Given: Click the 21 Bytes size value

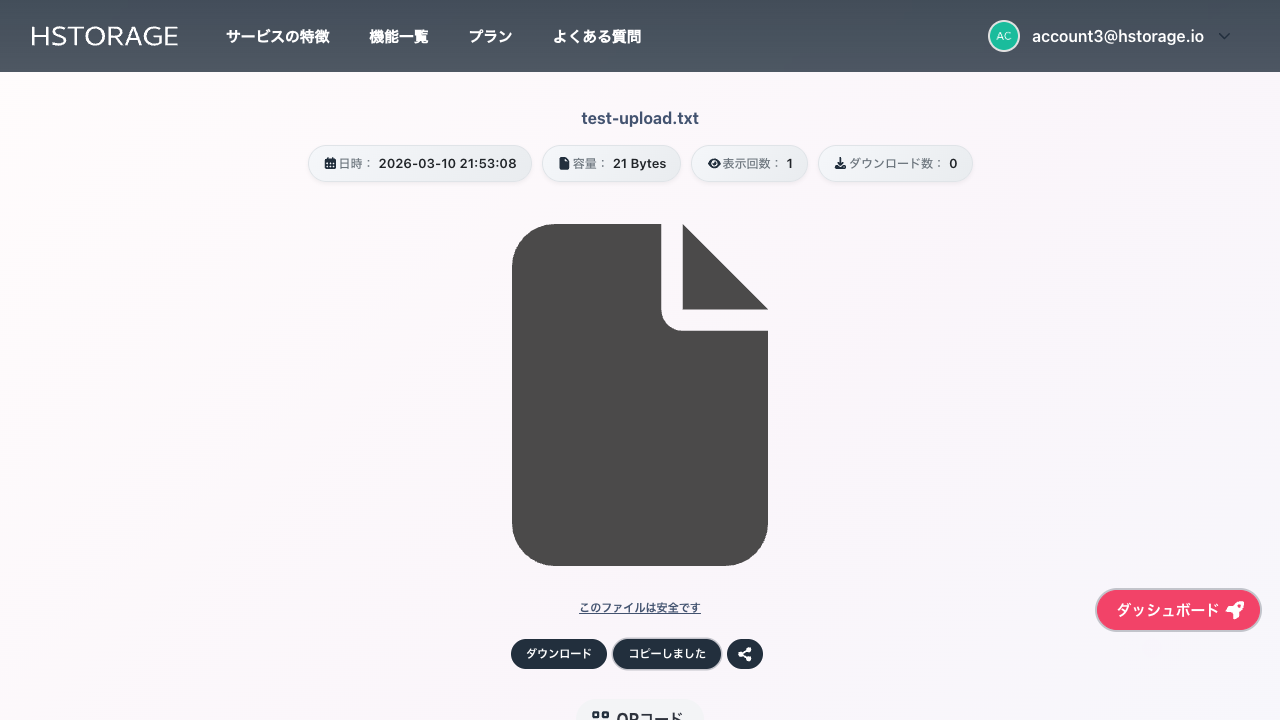Looking at the screenshot, I should 640,163.
